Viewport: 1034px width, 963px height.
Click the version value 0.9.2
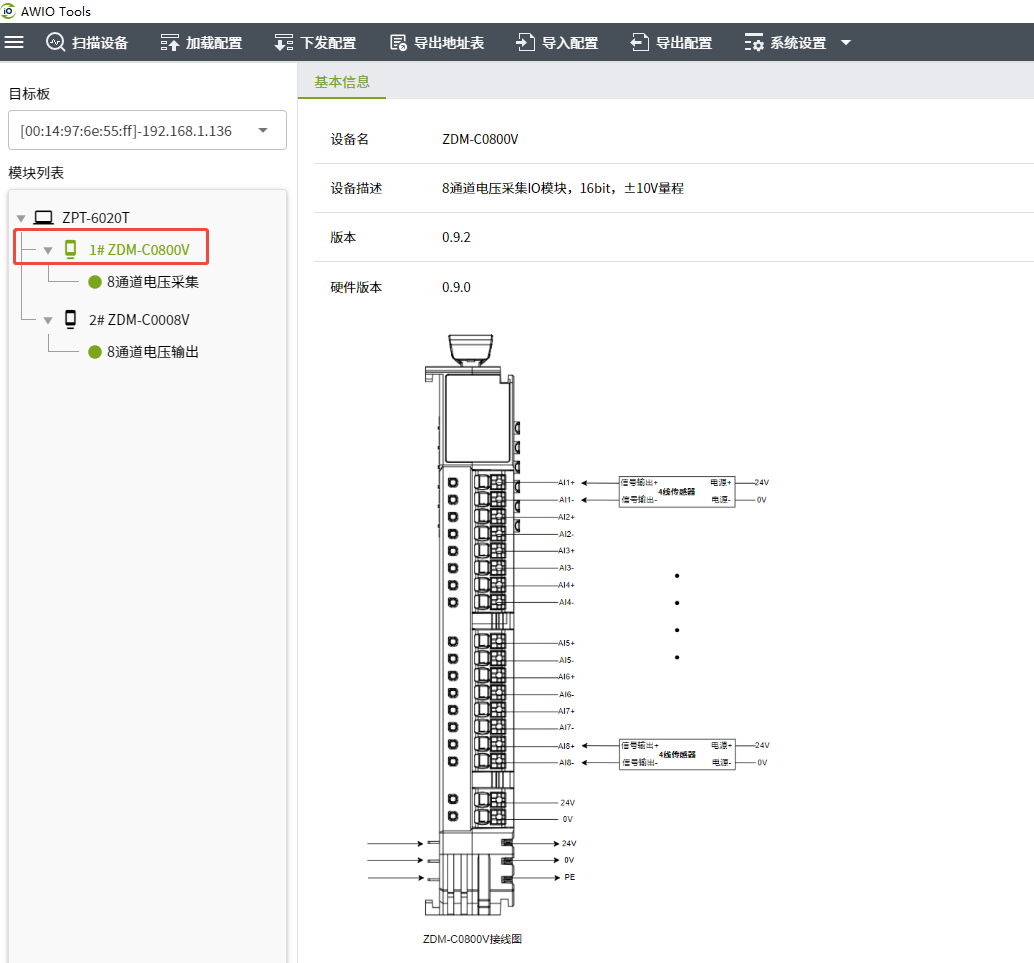coord(456,237)
